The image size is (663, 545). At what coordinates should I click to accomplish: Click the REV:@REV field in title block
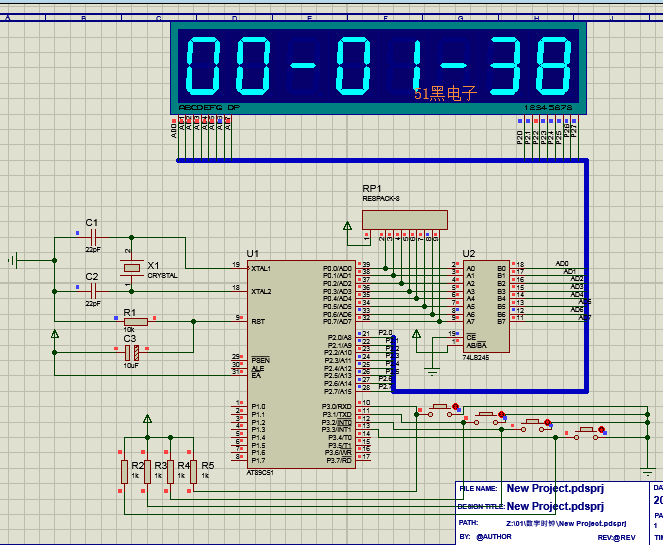[616, 537]
